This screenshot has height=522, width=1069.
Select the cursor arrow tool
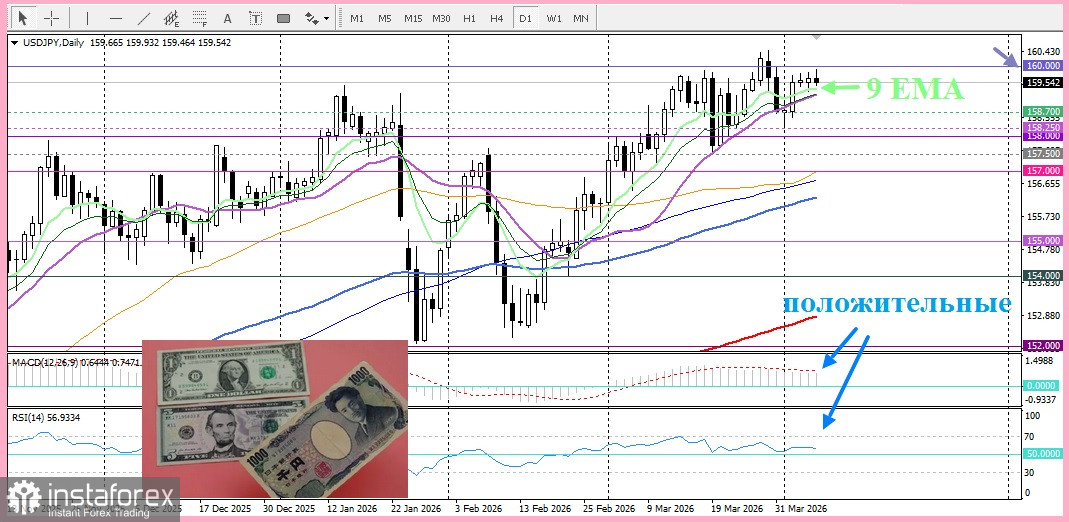click(x=24, y=18)
